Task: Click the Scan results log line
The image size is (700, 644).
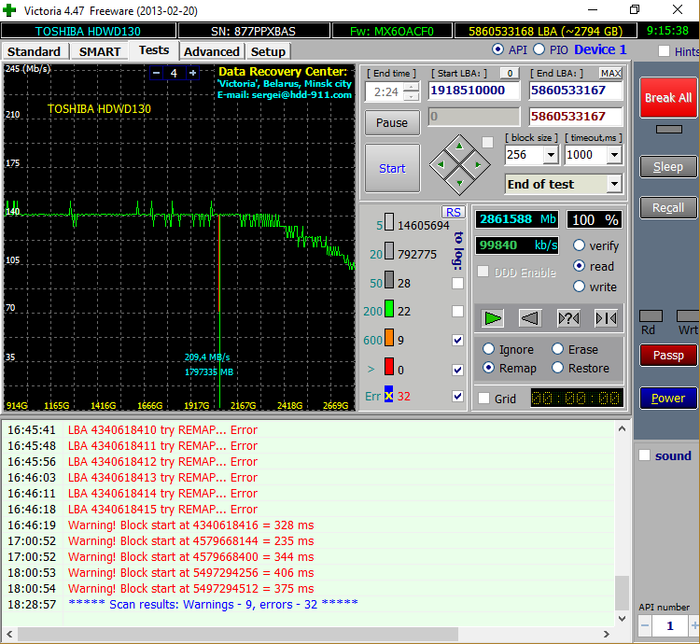Action: (213, 604)
